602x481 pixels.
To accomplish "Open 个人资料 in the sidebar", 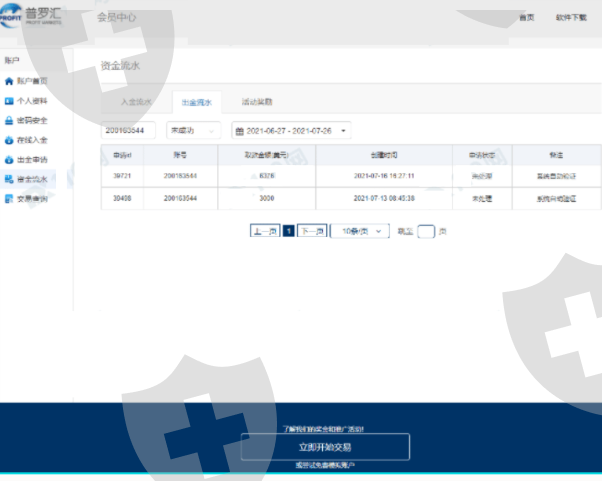I will 32,101.
